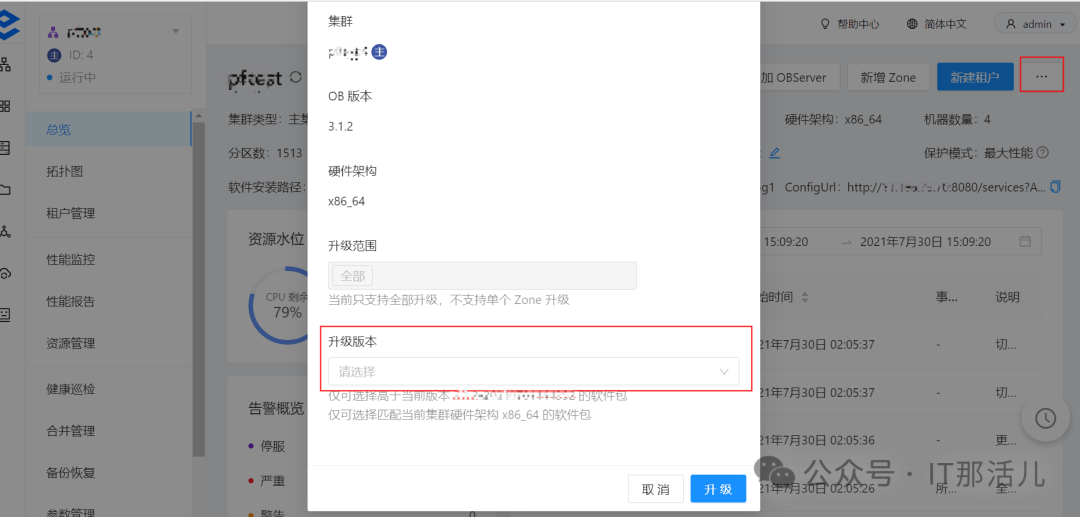The height and width of the screenshot is (517, 1080).
Task: Click the disabled 升级范围 field with 全部
Action: 482,275
